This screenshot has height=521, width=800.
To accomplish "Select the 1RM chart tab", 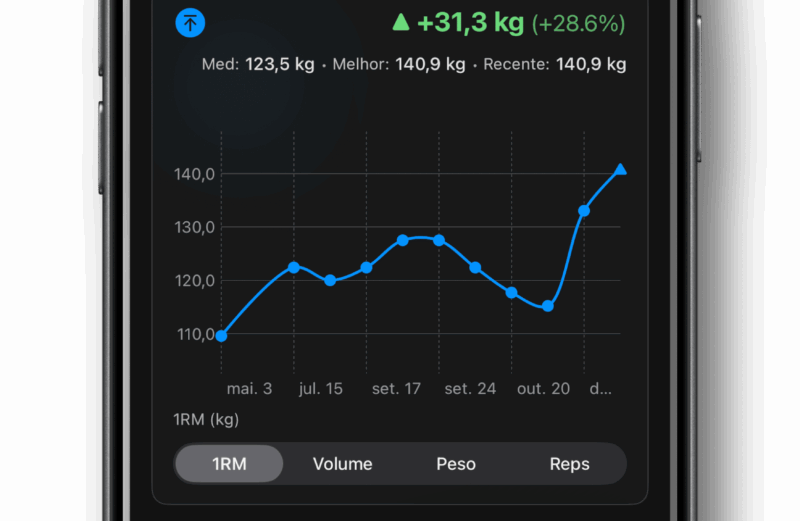I will tap(229, 463).
